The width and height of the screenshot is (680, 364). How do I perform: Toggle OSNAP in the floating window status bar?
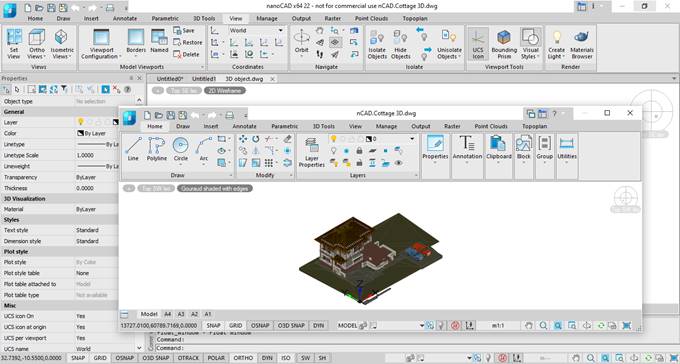coord(260,325)
